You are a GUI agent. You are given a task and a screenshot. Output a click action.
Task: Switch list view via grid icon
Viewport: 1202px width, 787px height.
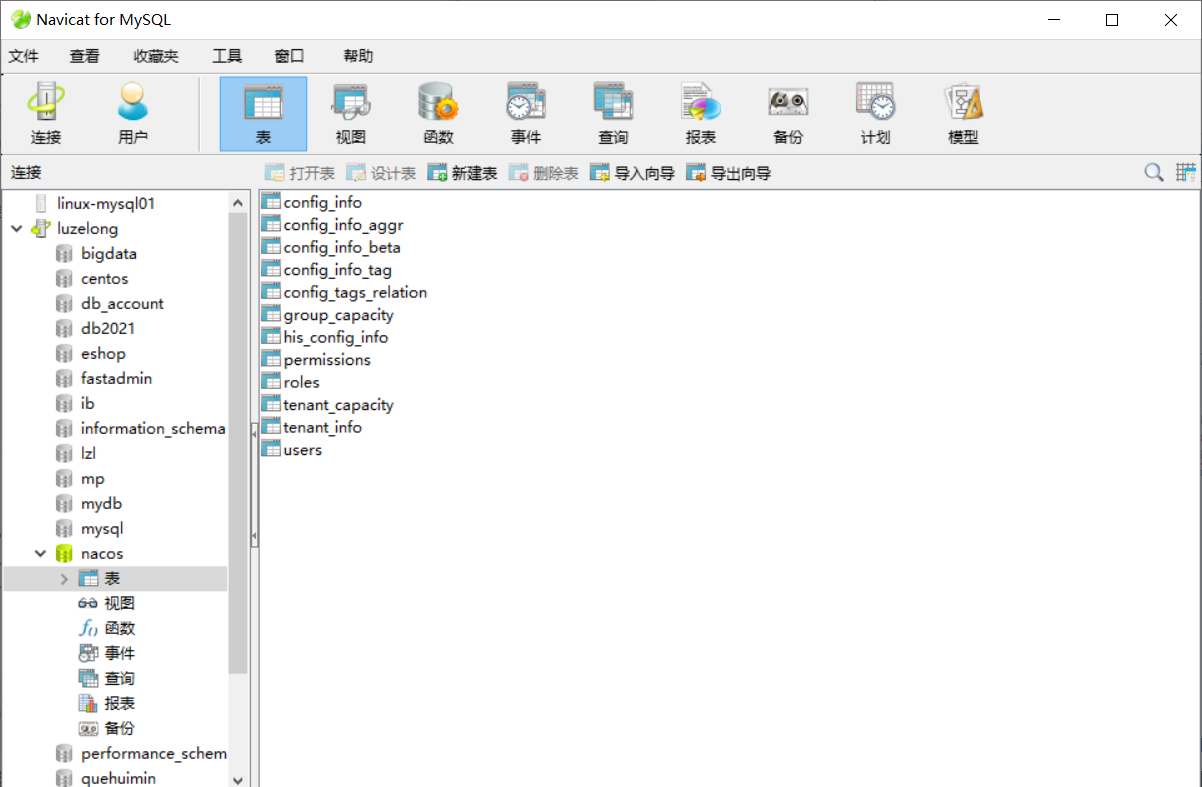click(1186, 173)
